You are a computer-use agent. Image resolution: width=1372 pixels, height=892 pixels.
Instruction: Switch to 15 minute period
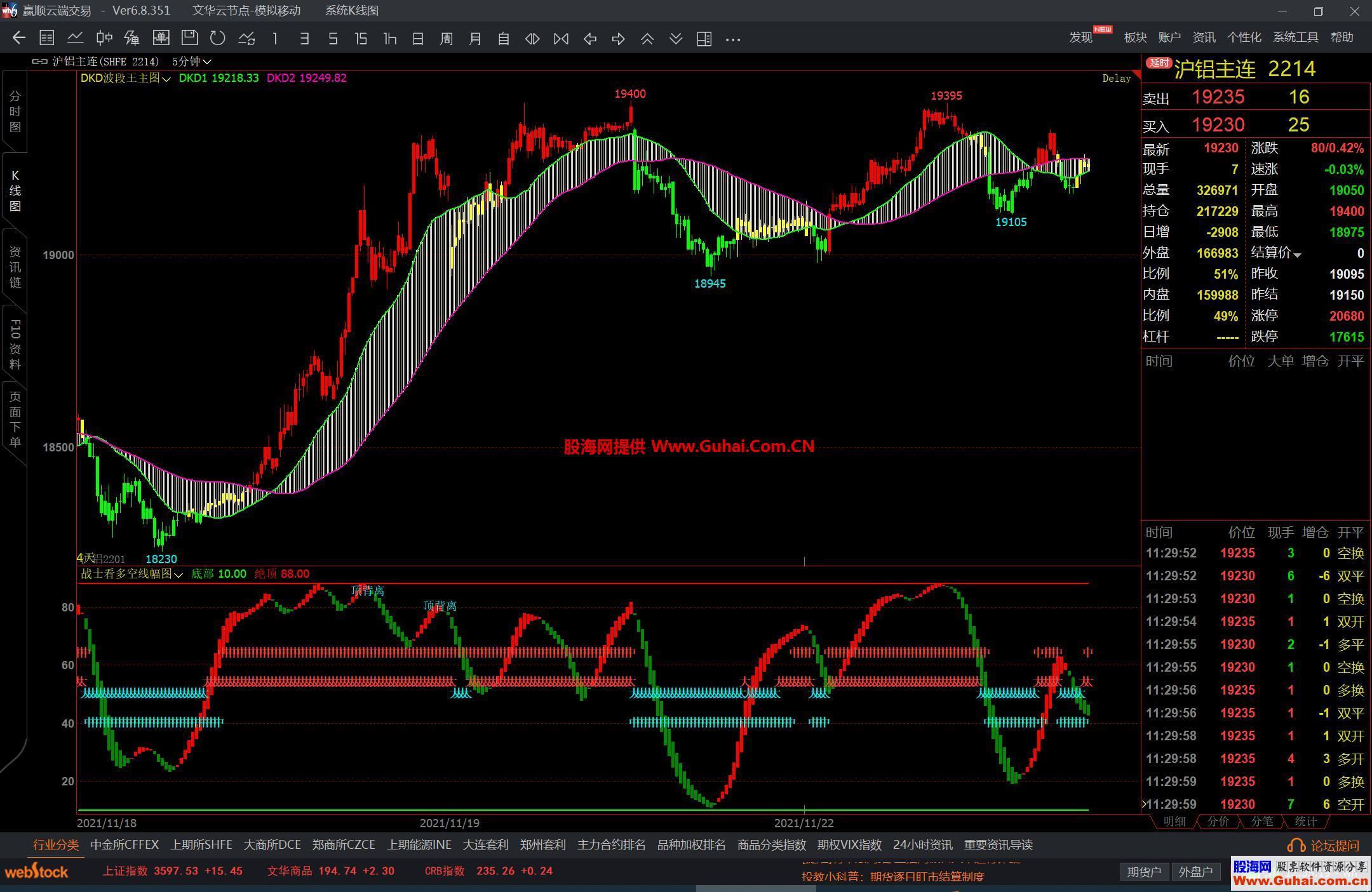tap(361, 39)
